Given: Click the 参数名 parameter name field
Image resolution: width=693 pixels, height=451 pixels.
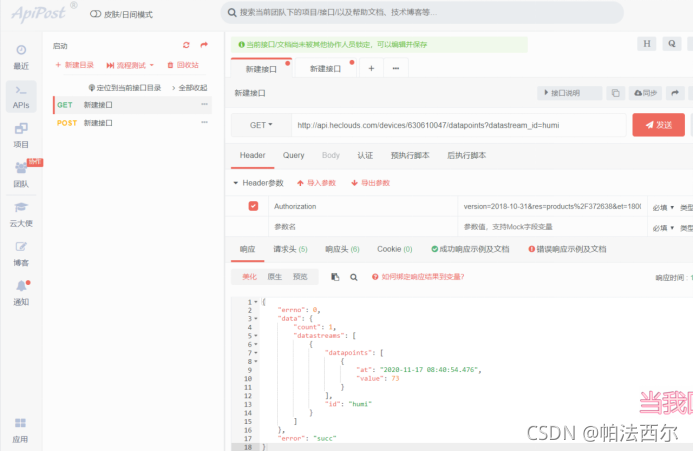Looking at the screenshot, I should point(362,227).
